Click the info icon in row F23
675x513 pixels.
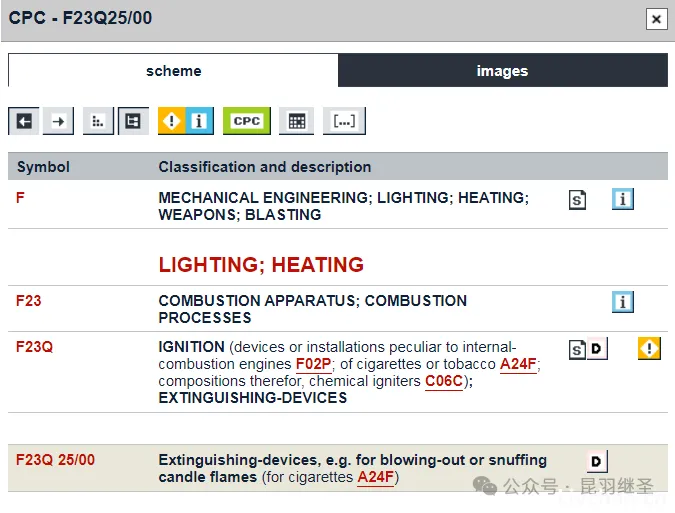(623, 302)
